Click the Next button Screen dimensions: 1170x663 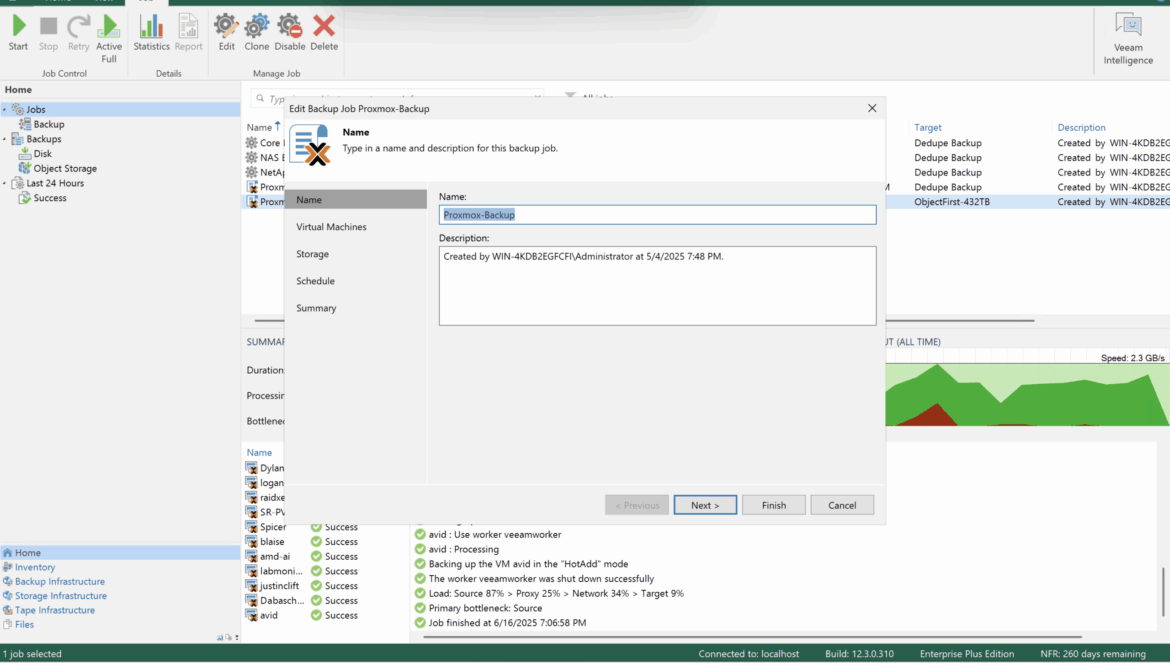coord(705,506)
